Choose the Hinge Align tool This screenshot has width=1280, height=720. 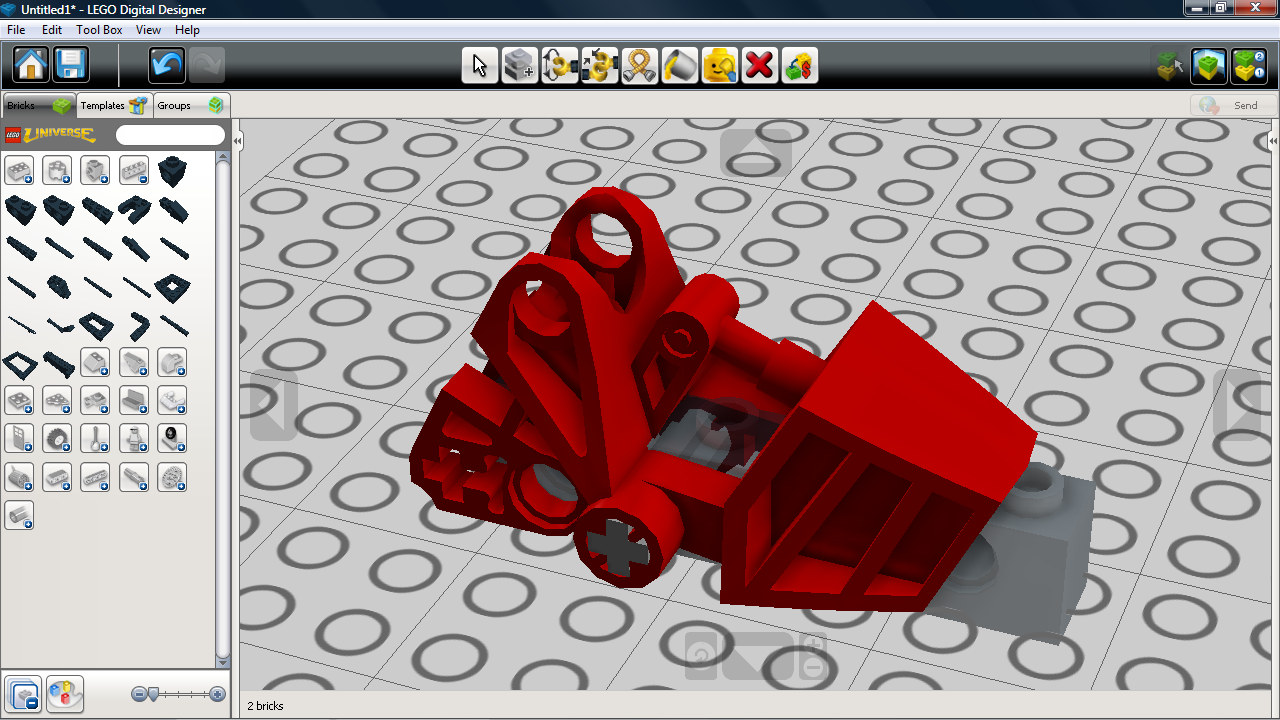[600, 66]
